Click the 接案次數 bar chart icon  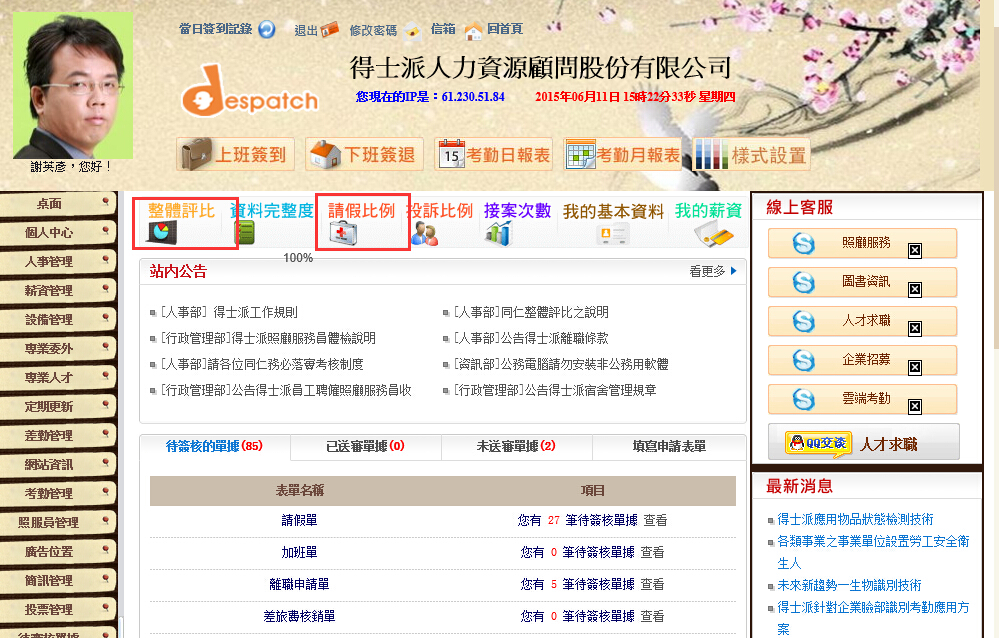point(499,233)
